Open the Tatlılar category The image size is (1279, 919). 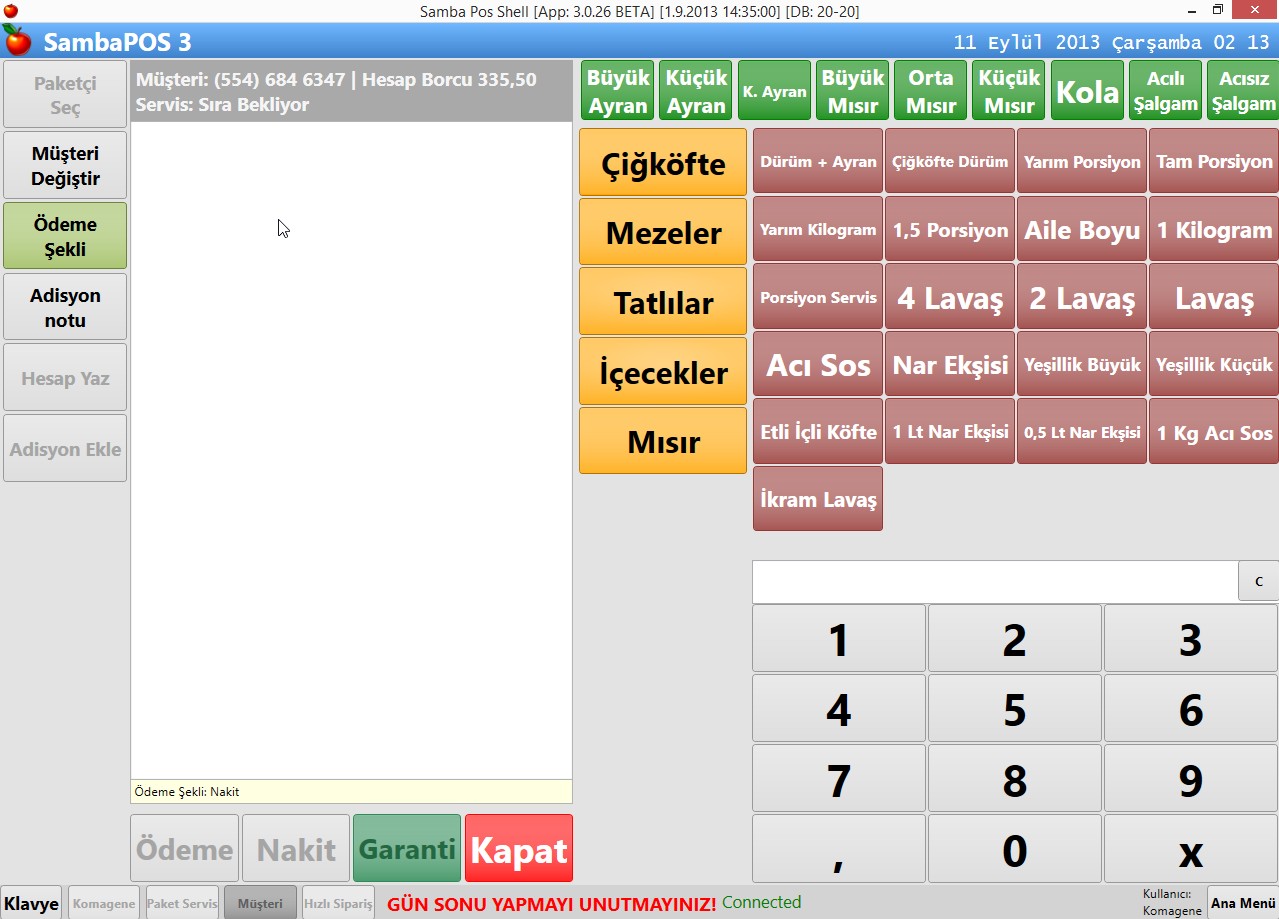pos(663,302)
